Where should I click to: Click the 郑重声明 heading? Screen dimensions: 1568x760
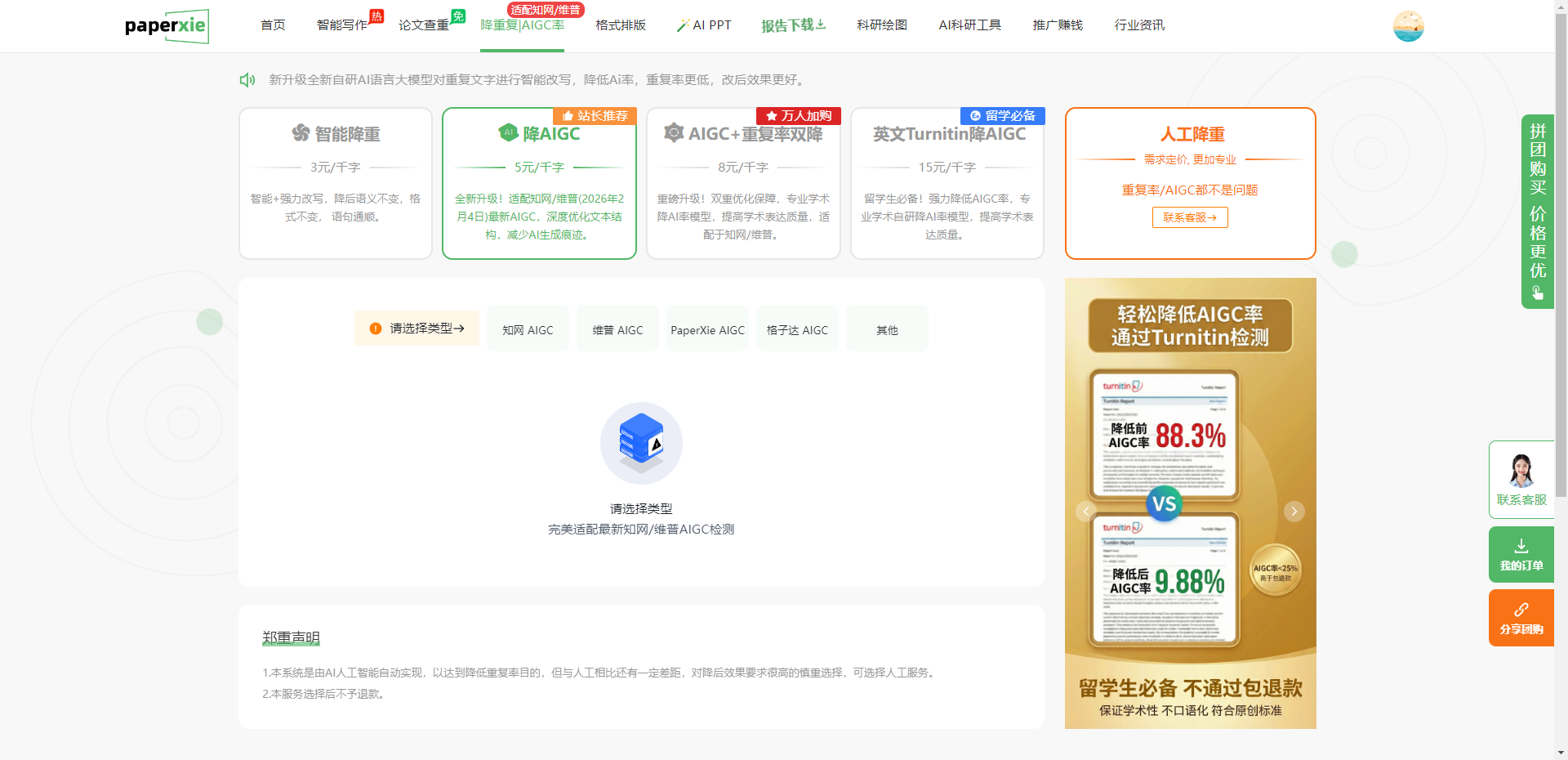click(x=291, y=637)
